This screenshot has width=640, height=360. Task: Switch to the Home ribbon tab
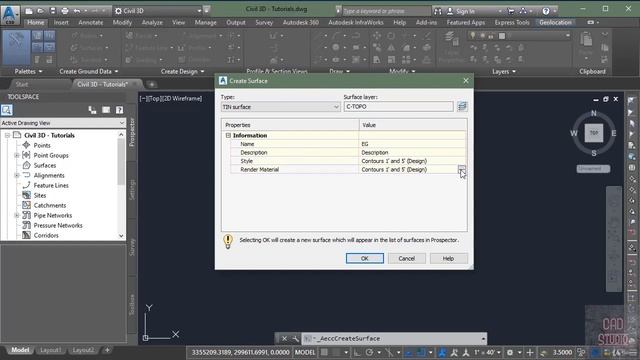(x=36, y=22)
